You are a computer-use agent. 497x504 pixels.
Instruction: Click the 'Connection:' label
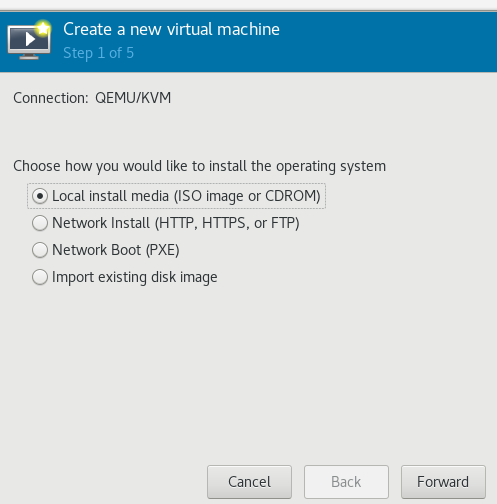tap(51, 98)
